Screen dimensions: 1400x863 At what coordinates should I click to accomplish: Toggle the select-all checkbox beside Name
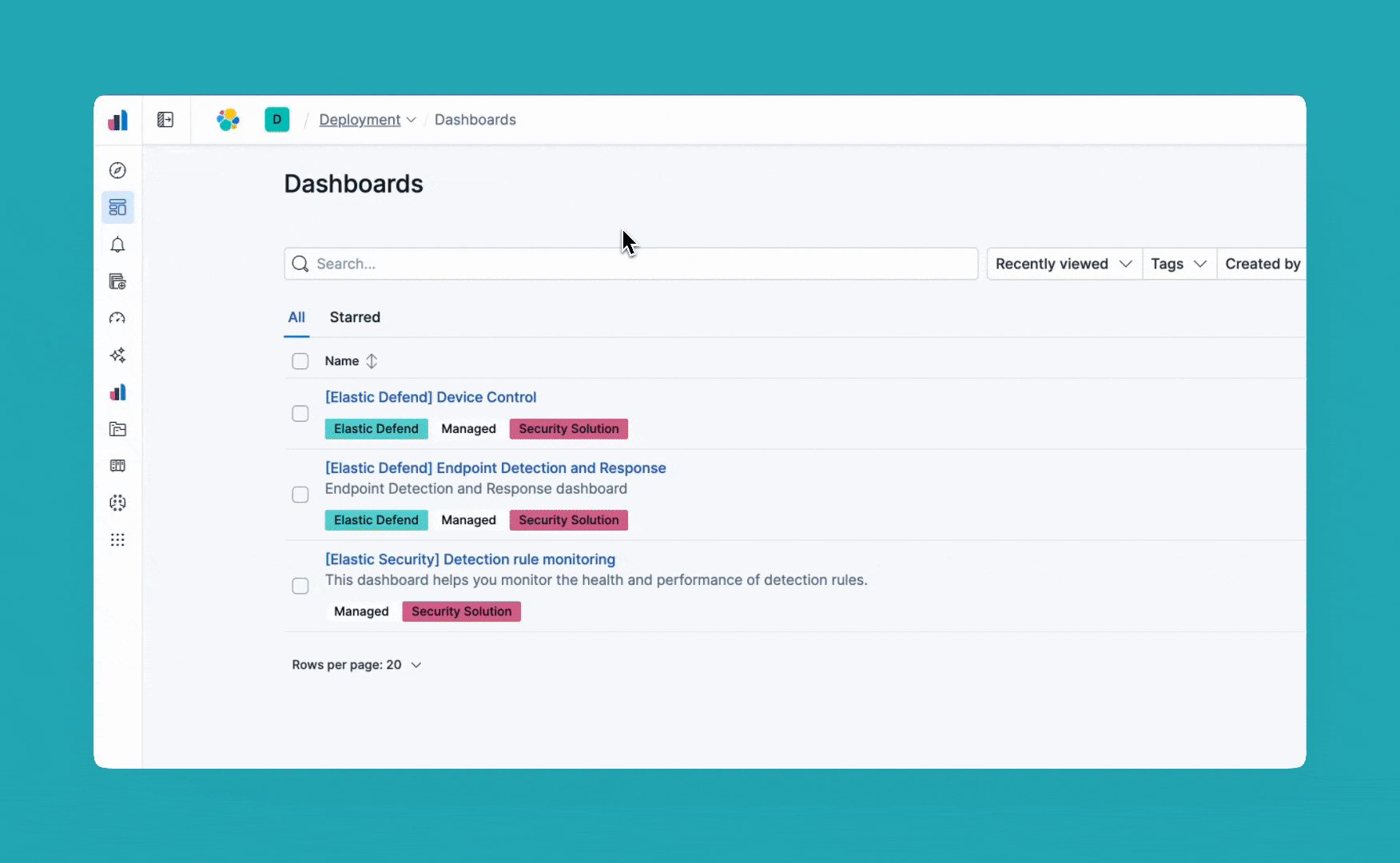click(300, 361)
